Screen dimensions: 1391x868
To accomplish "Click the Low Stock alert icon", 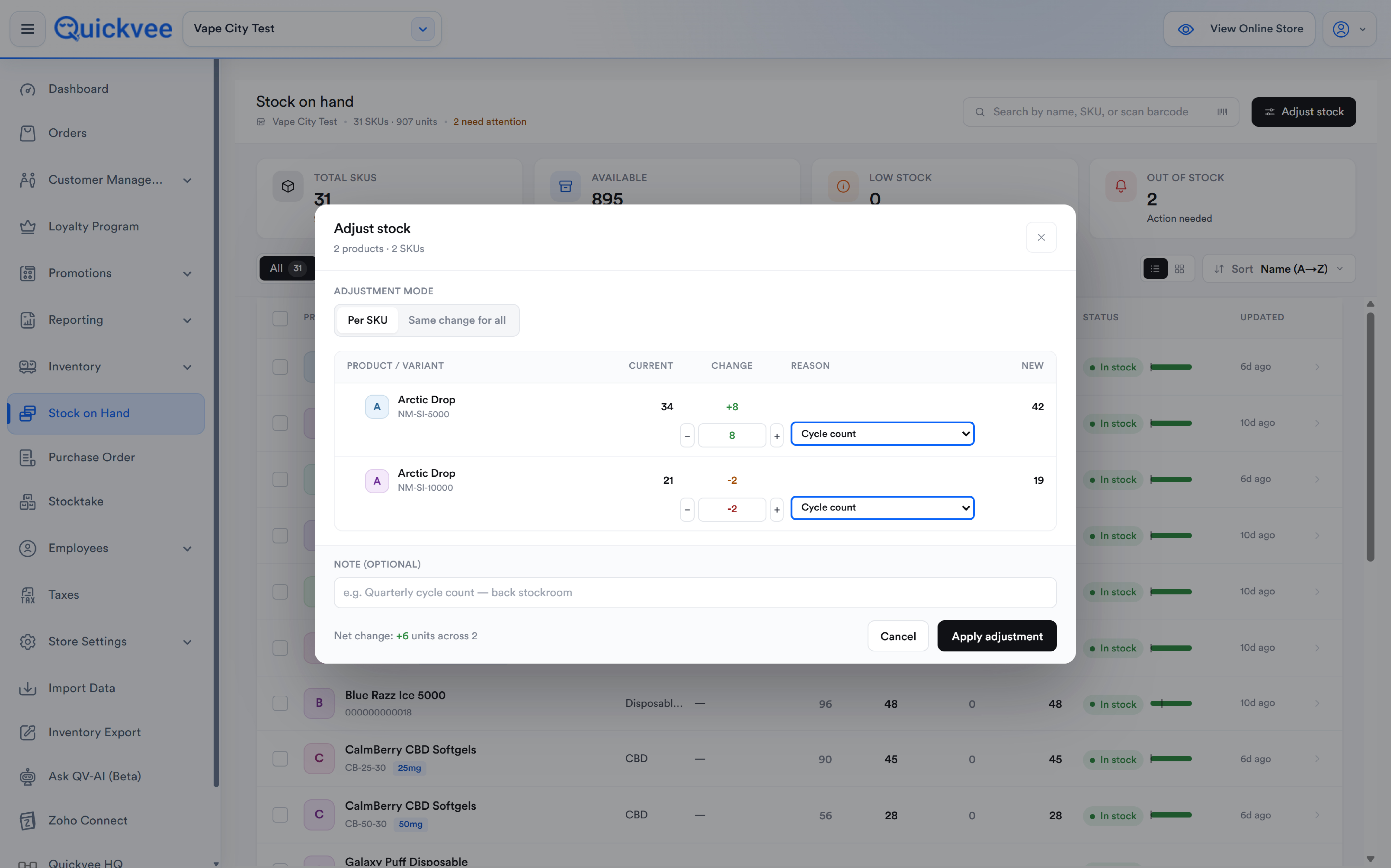I will click(843, 186).
